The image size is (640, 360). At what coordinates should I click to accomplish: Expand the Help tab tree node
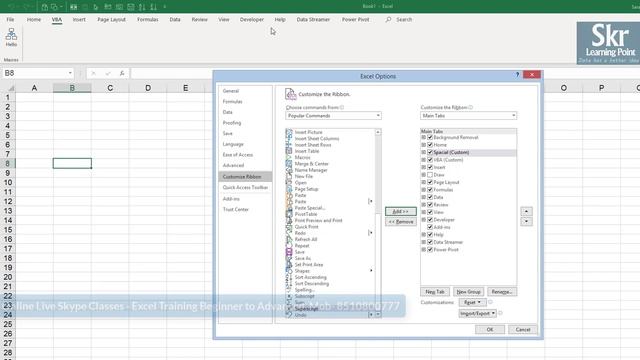424,235
